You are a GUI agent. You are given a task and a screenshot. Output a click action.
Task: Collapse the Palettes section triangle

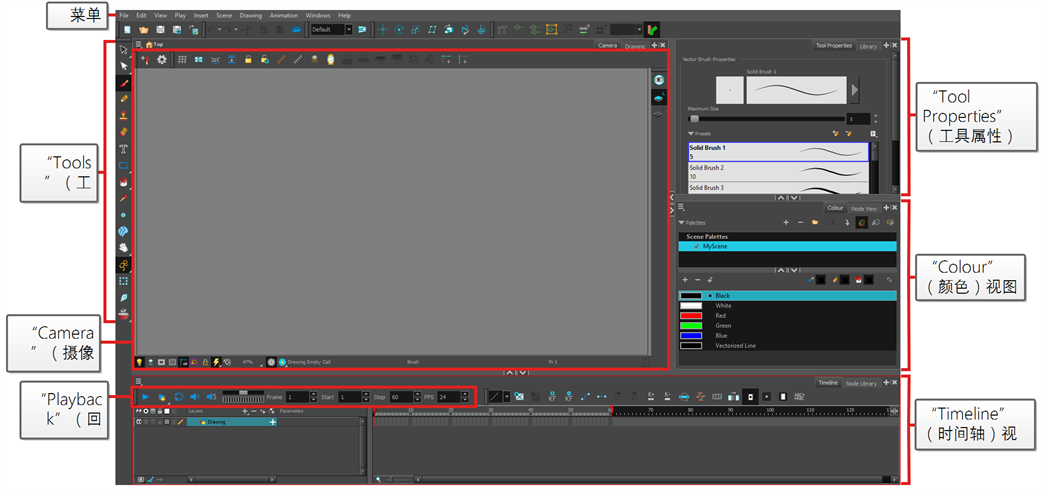[681, 222]
